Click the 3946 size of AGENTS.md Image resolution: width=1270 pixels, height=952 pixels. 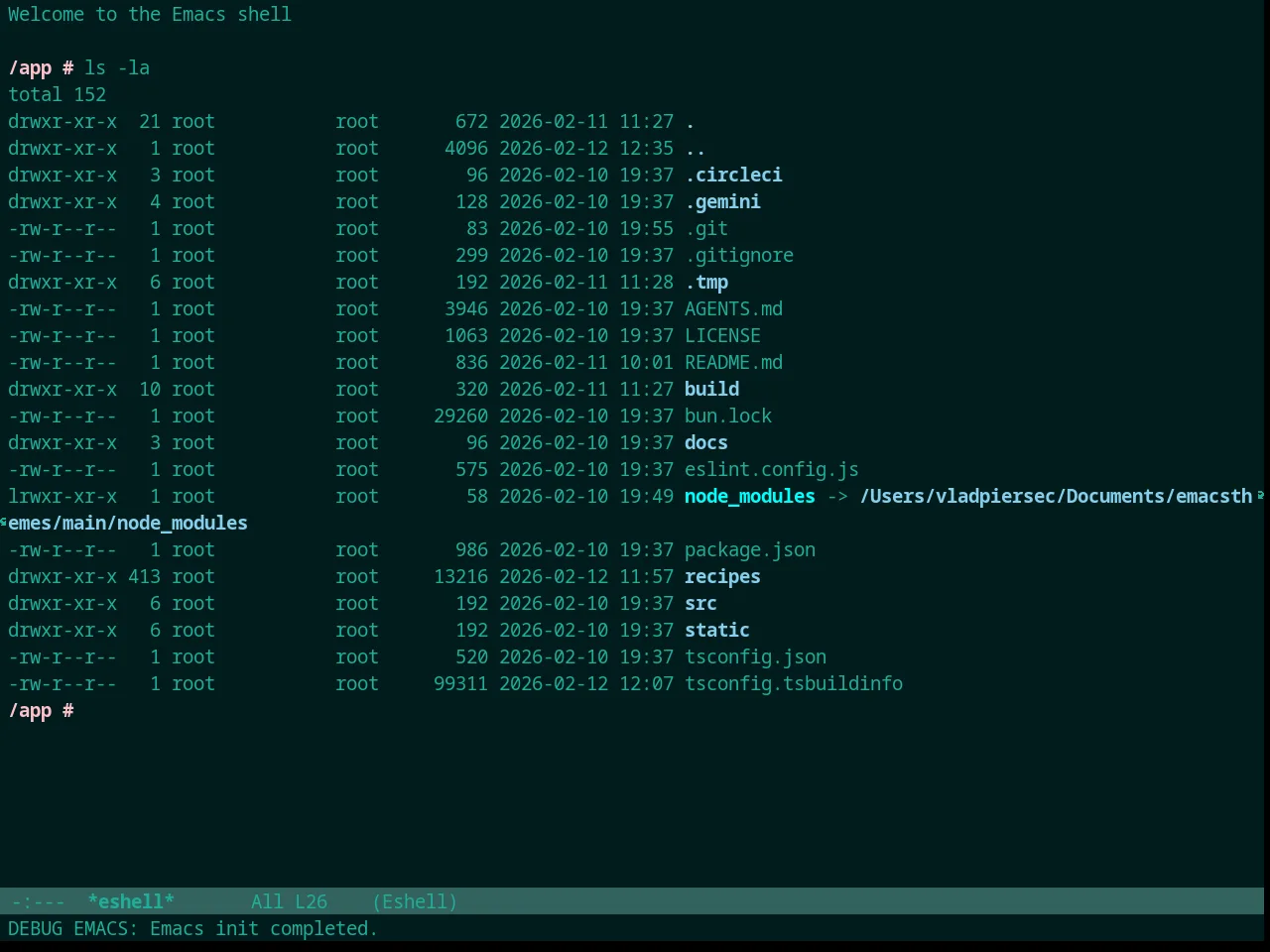tap(466, 308)
